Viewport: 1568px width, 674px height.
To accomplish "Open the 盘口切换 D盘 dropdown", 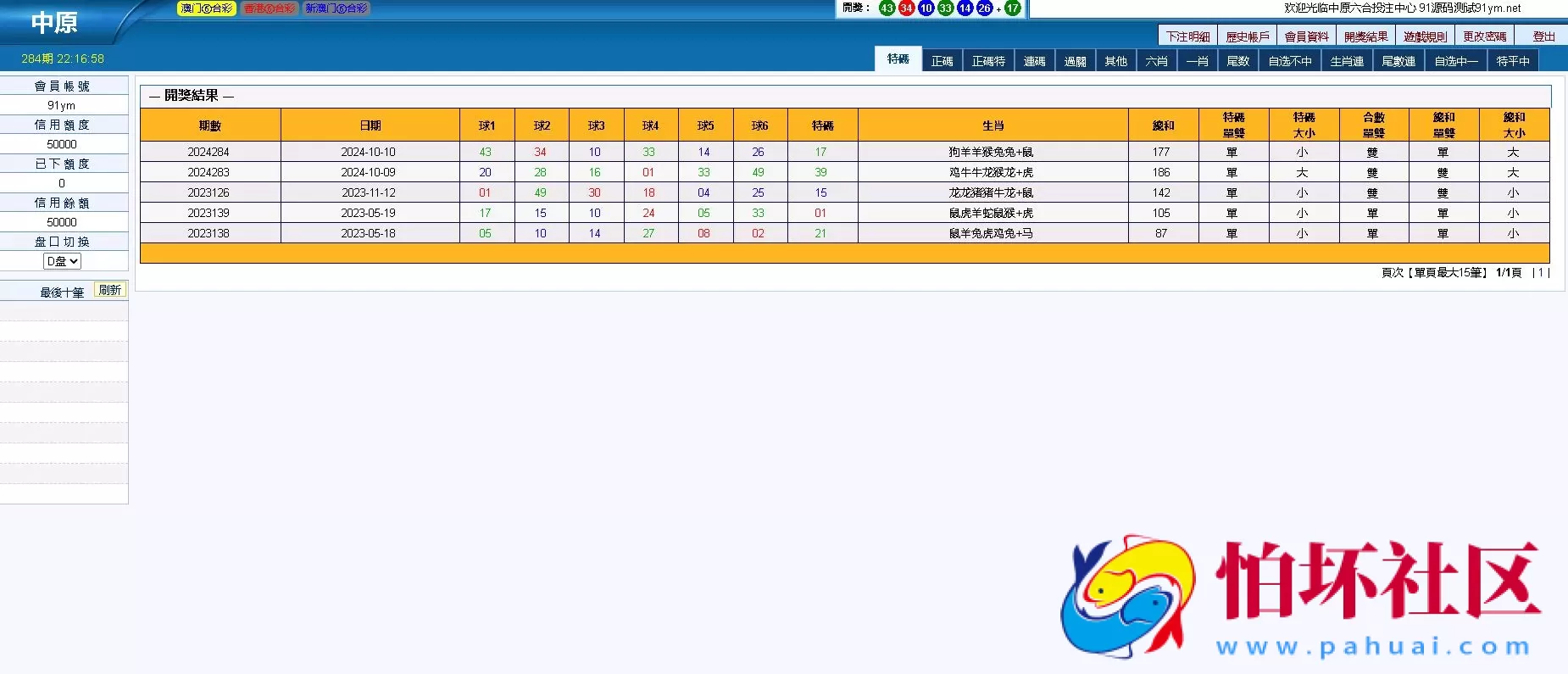I will pyautogui.click(x=62, y=261).
